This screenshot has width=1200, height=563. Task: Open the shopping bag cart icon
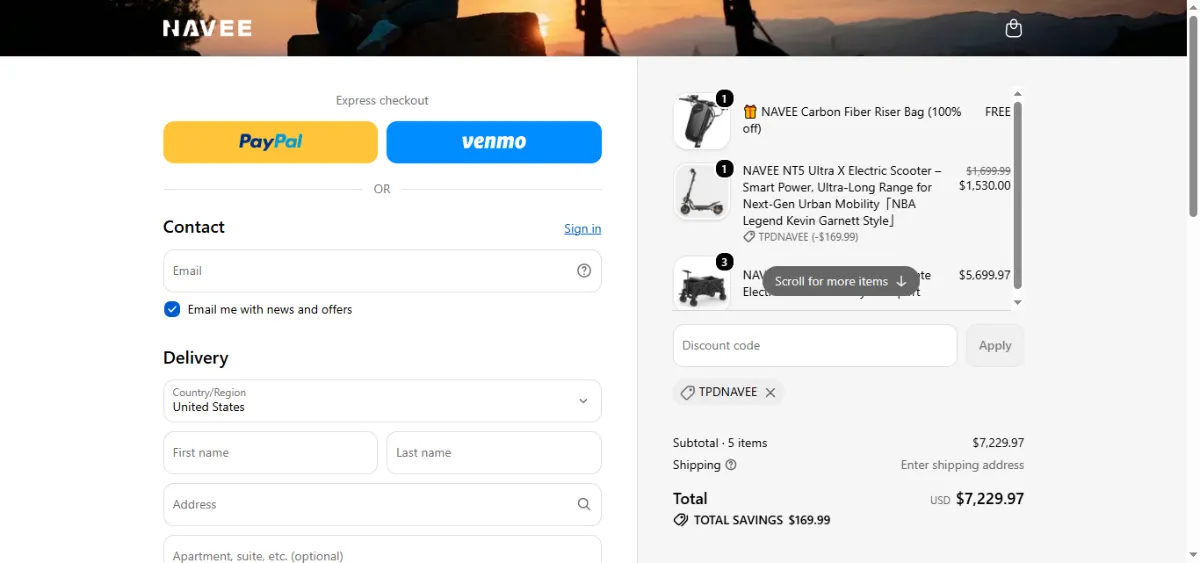tap(1013, 28)
